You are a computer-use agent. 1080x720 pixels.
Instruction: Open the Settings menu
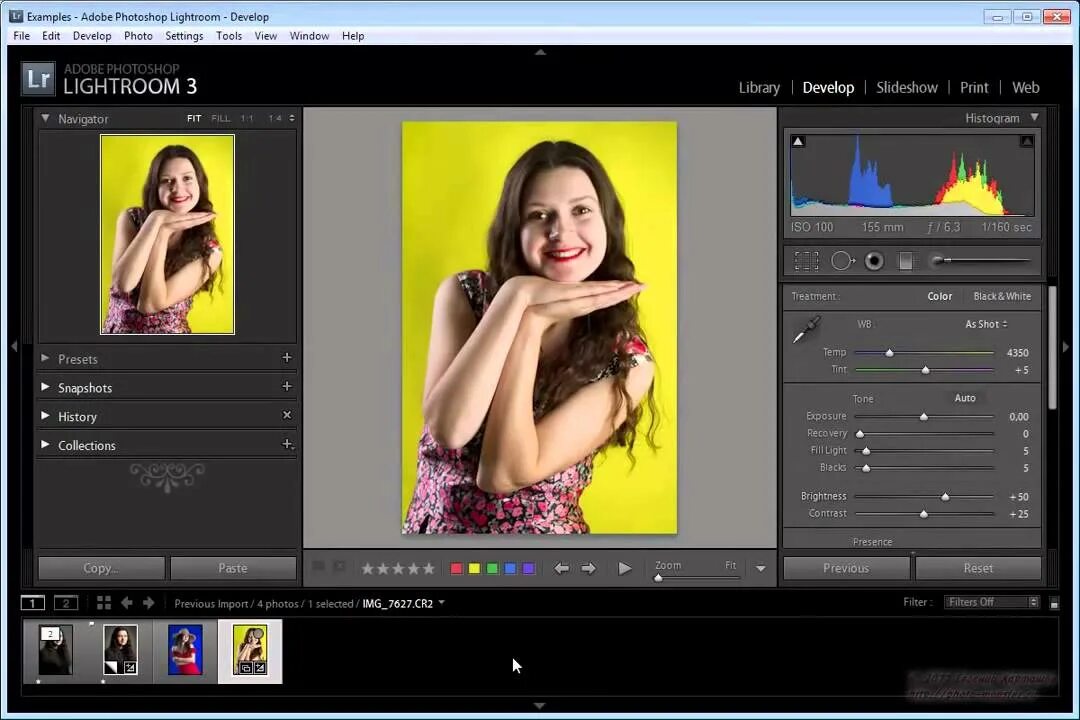tap(184, 36)
